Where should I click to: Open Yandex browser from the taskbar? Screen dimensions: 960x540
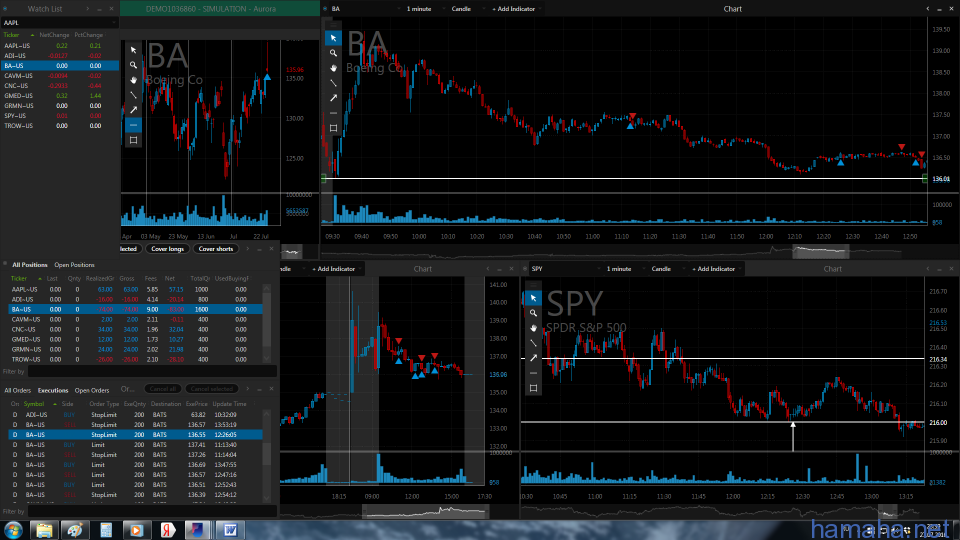[x=167, y=530]
